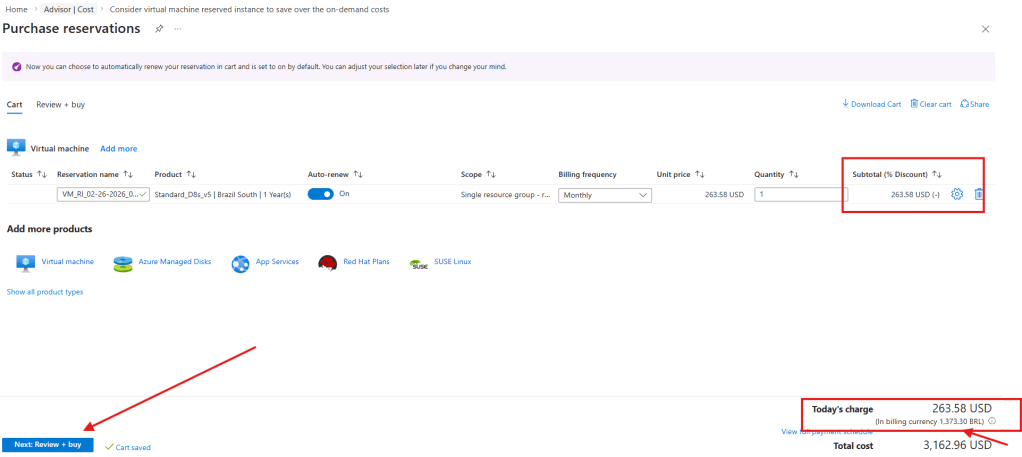Sort by the Product column header
This screenshot has height=457, width=1022.
point(175,174)
